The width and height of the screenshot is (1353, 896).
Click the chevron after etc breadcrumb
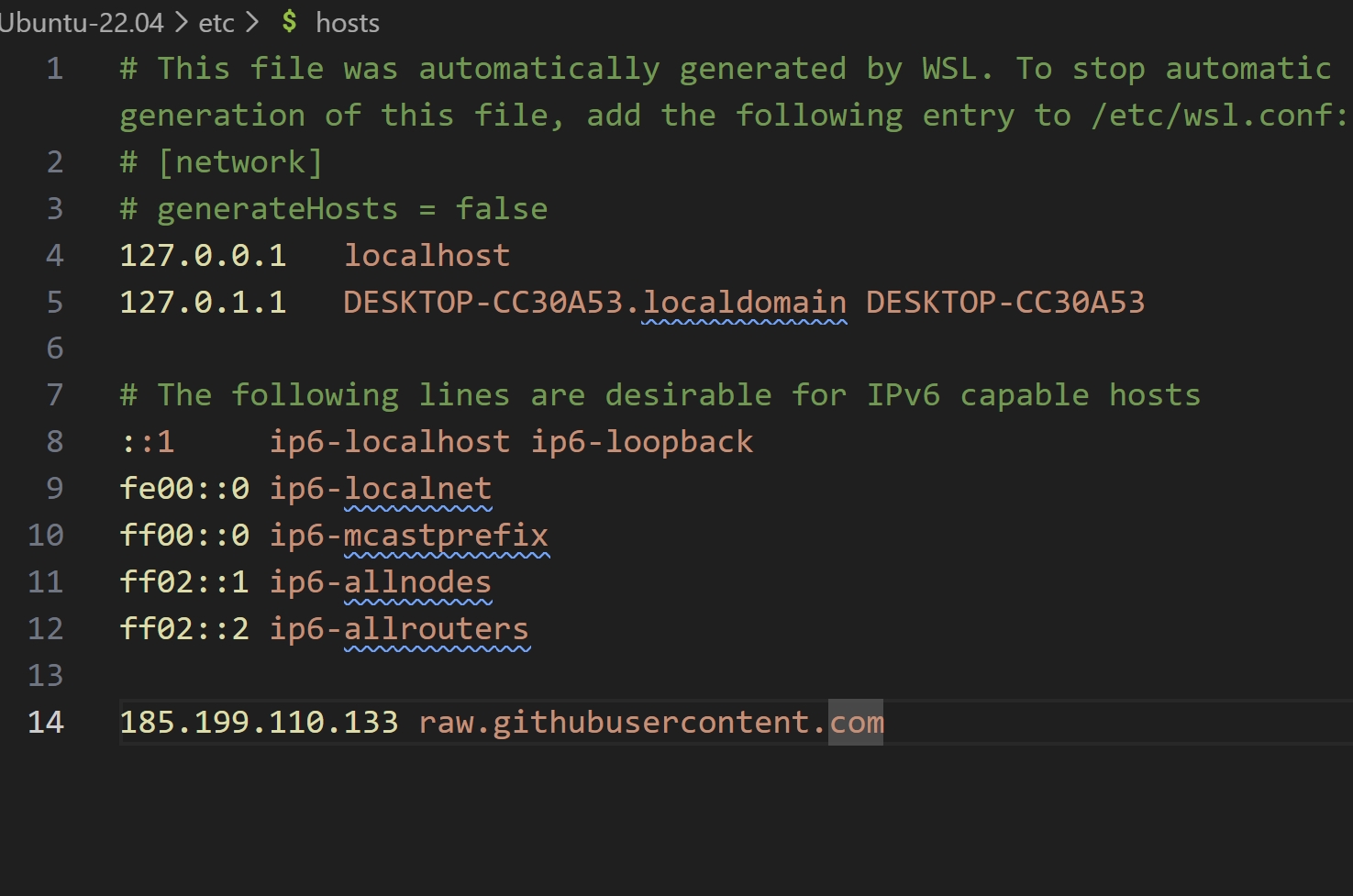coord(252,22)
